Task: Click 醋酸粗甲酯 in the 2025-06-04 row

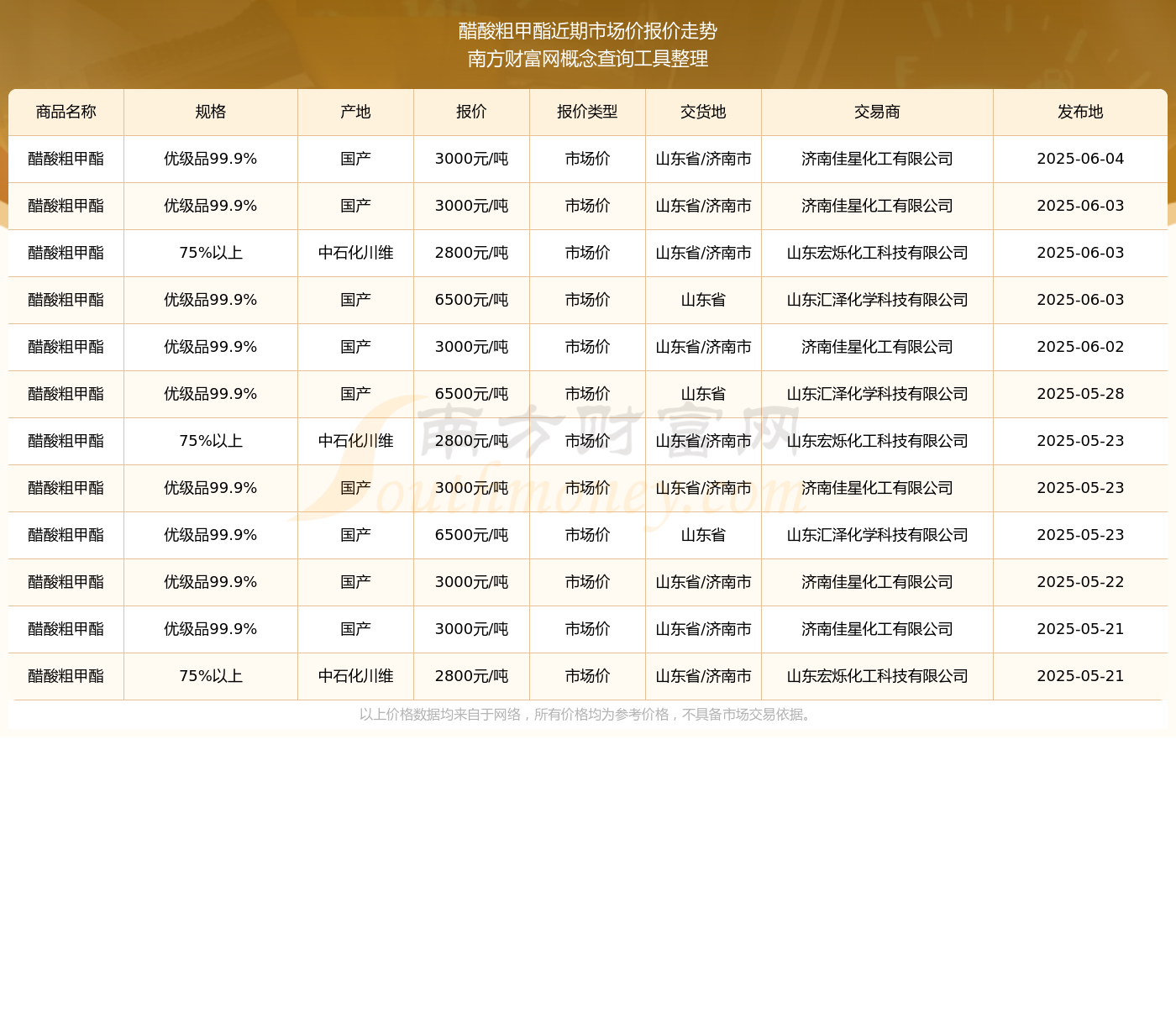Action: point(66,159)
